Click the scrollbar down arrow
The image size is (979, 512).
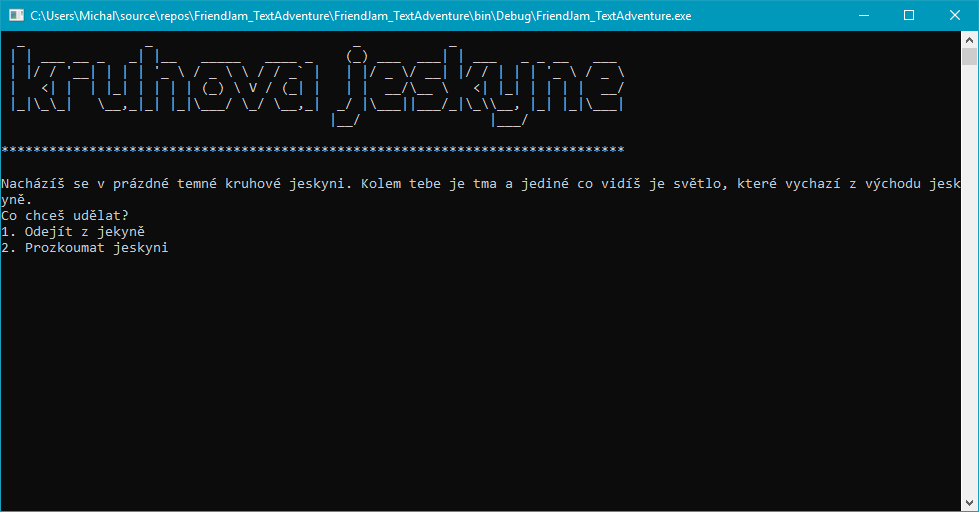click(x=970, y=503)
